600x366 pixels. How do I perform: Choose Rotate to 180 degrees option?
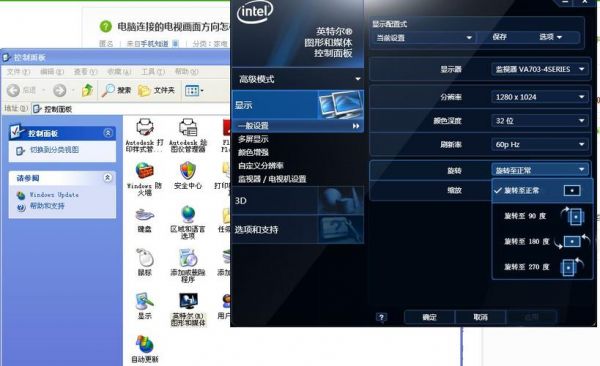(542, 242)
